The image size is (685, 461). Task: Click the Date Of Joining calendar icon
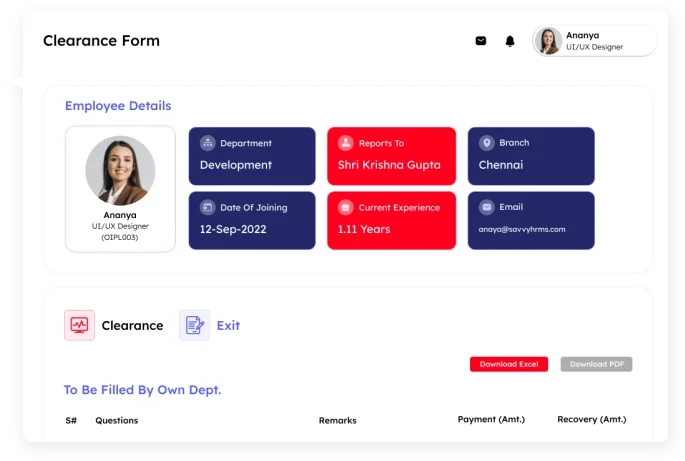(208, 208)
